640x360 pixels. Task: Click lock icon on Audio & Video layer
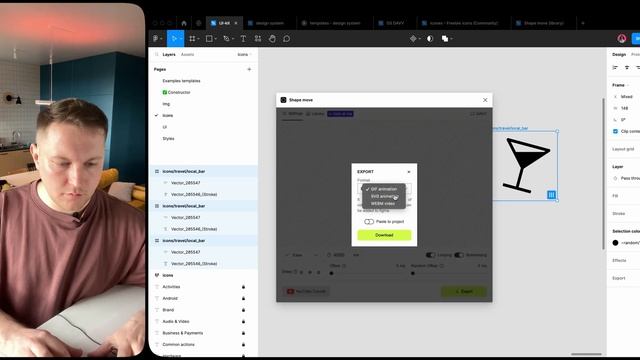[x=243, y=322]
